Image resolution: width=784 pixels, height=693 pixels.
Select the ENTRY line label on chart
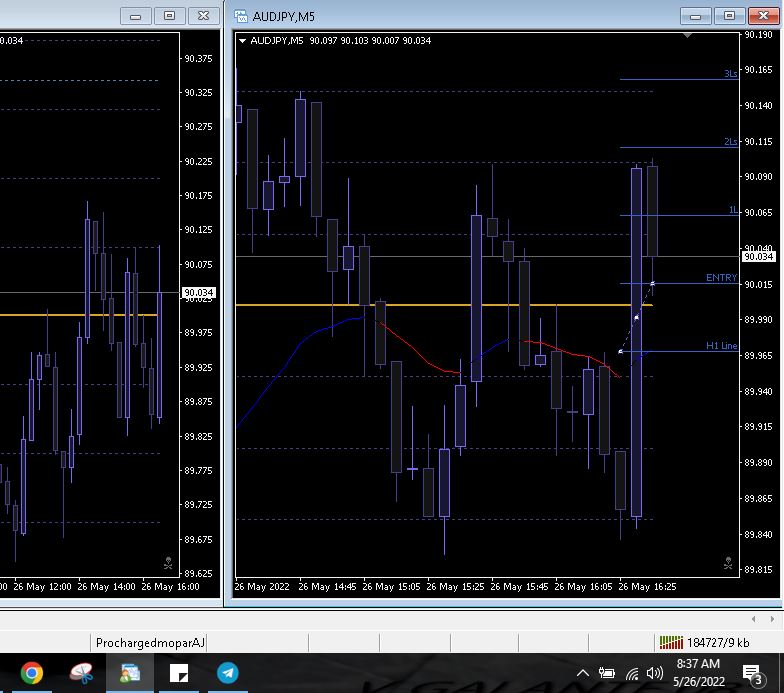720,278
